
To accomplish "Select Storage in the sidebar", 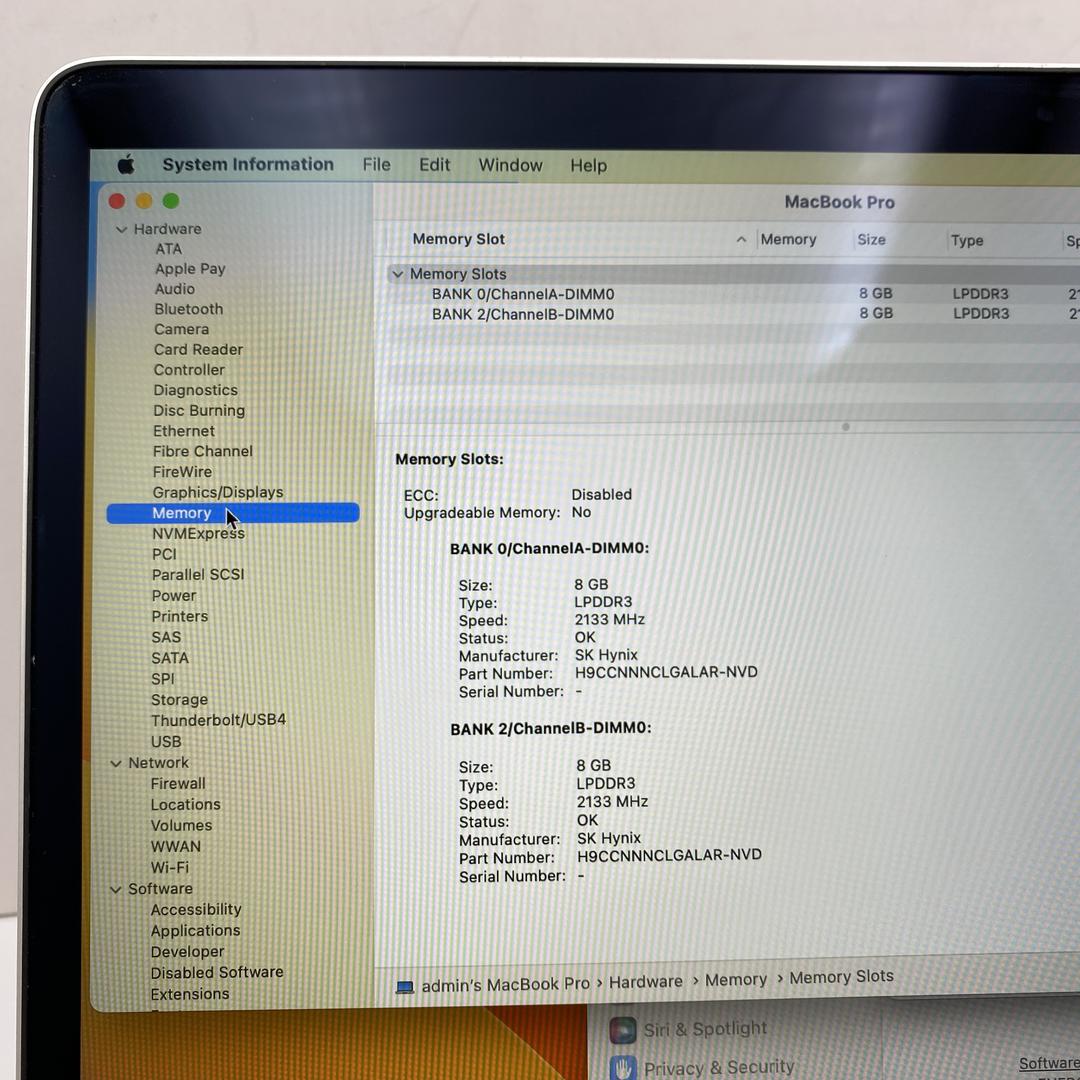I will (x=180, y=700).
